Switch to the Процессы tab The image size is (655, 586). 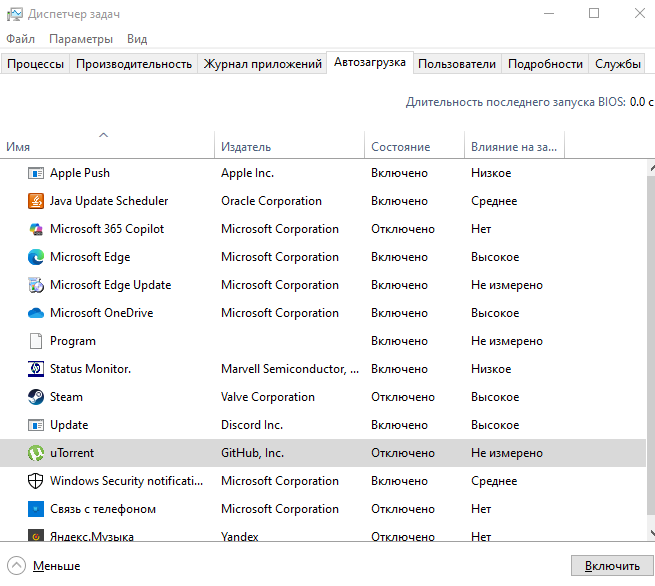click(x=36, y=64)
